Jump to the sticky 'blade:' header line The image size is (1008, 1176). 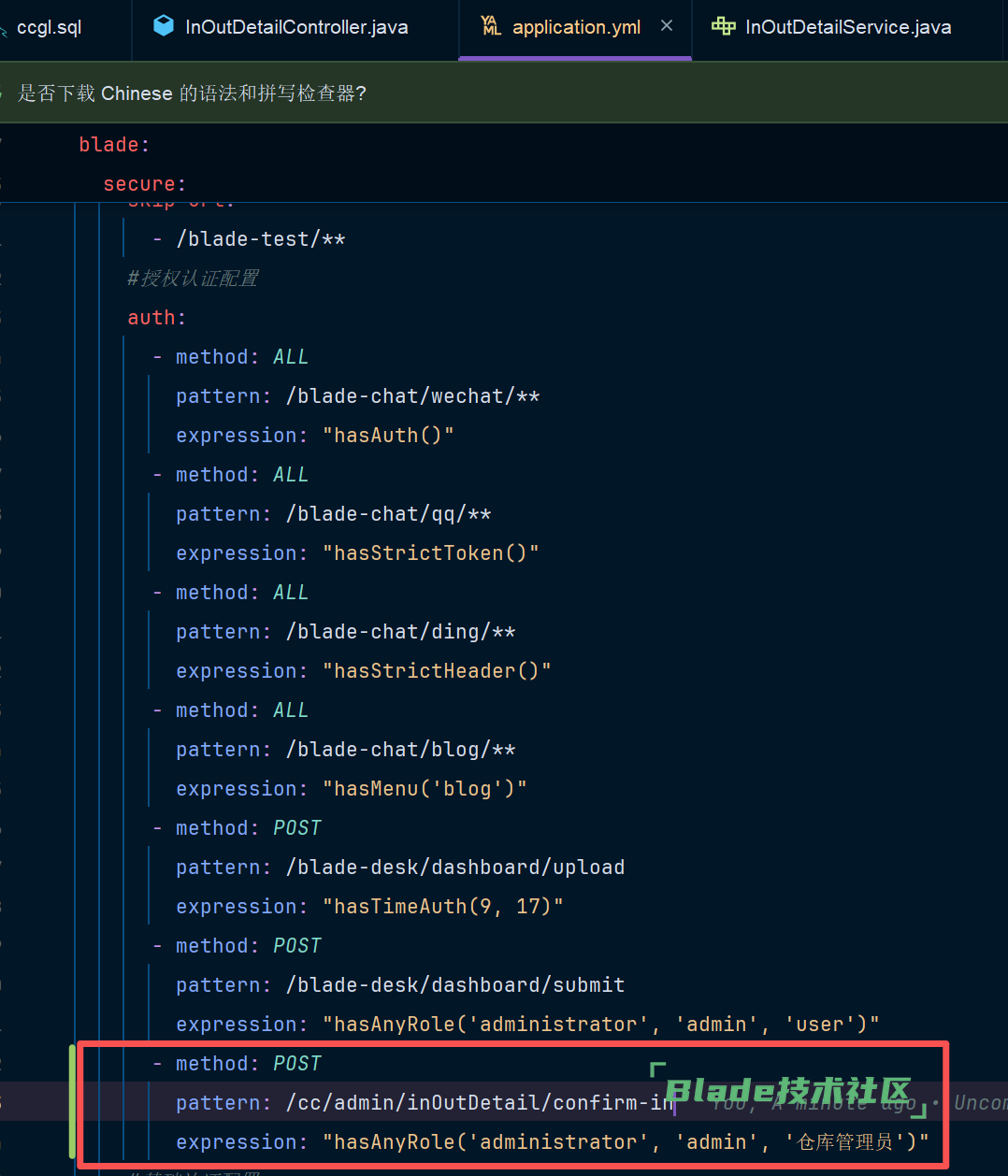[x=113, y=145]
